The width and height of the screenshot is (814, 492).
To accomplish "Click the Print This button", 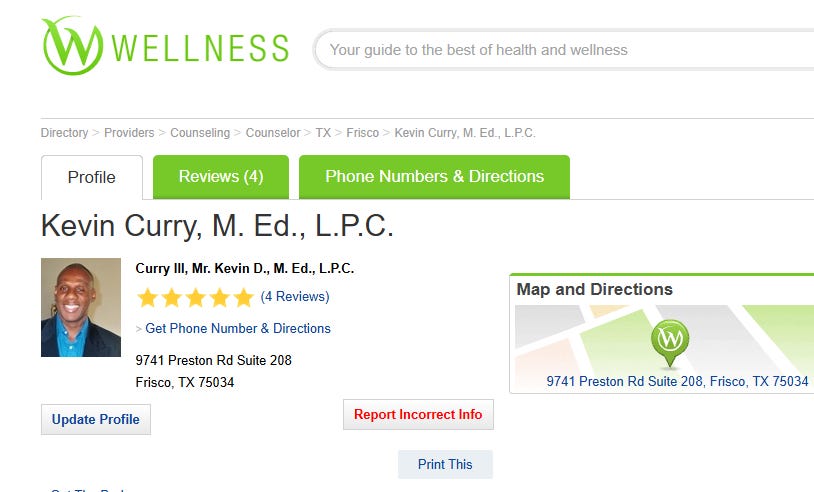I will (445, 464).
